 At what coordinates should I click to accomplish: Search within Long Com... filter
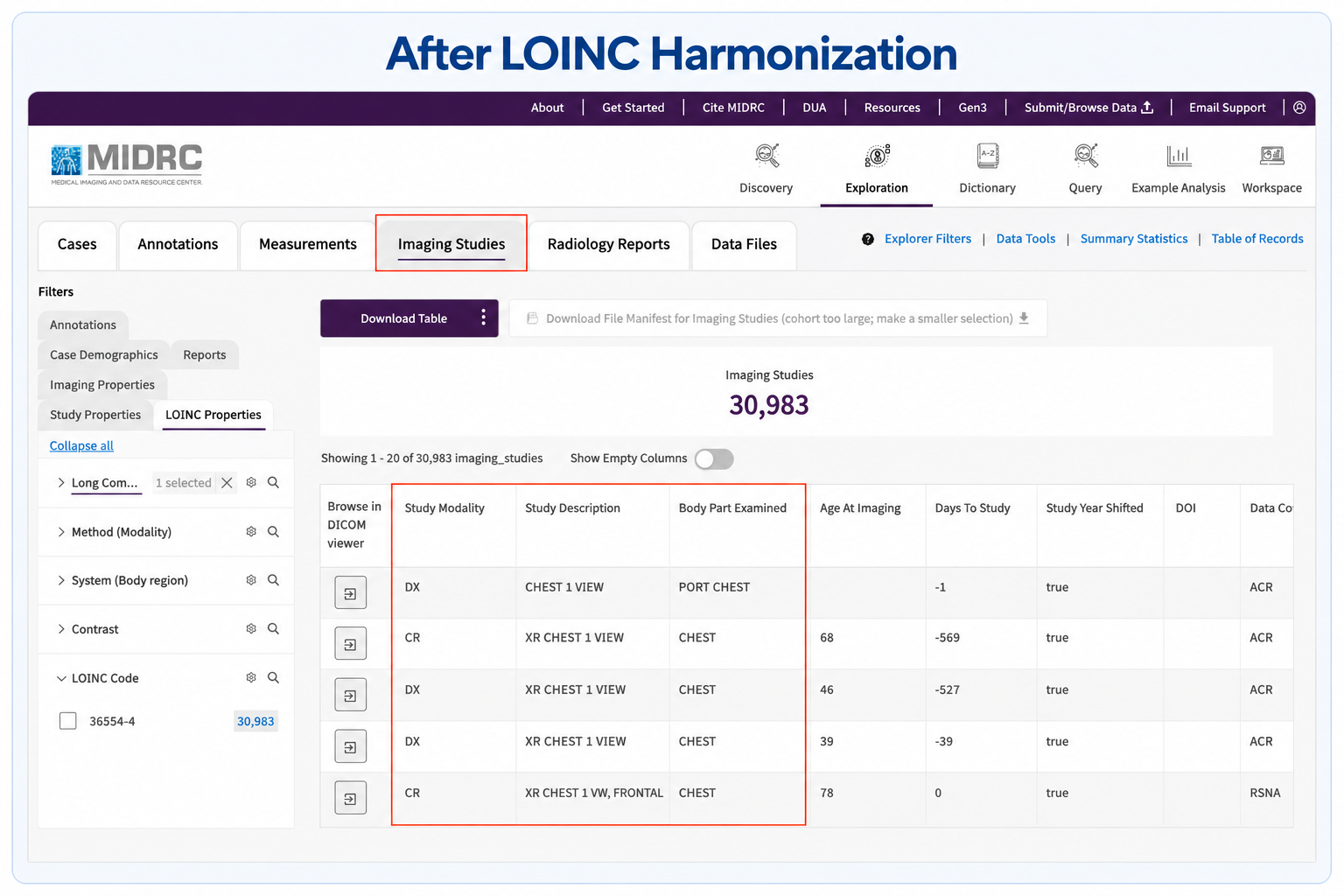pos(273,483)
